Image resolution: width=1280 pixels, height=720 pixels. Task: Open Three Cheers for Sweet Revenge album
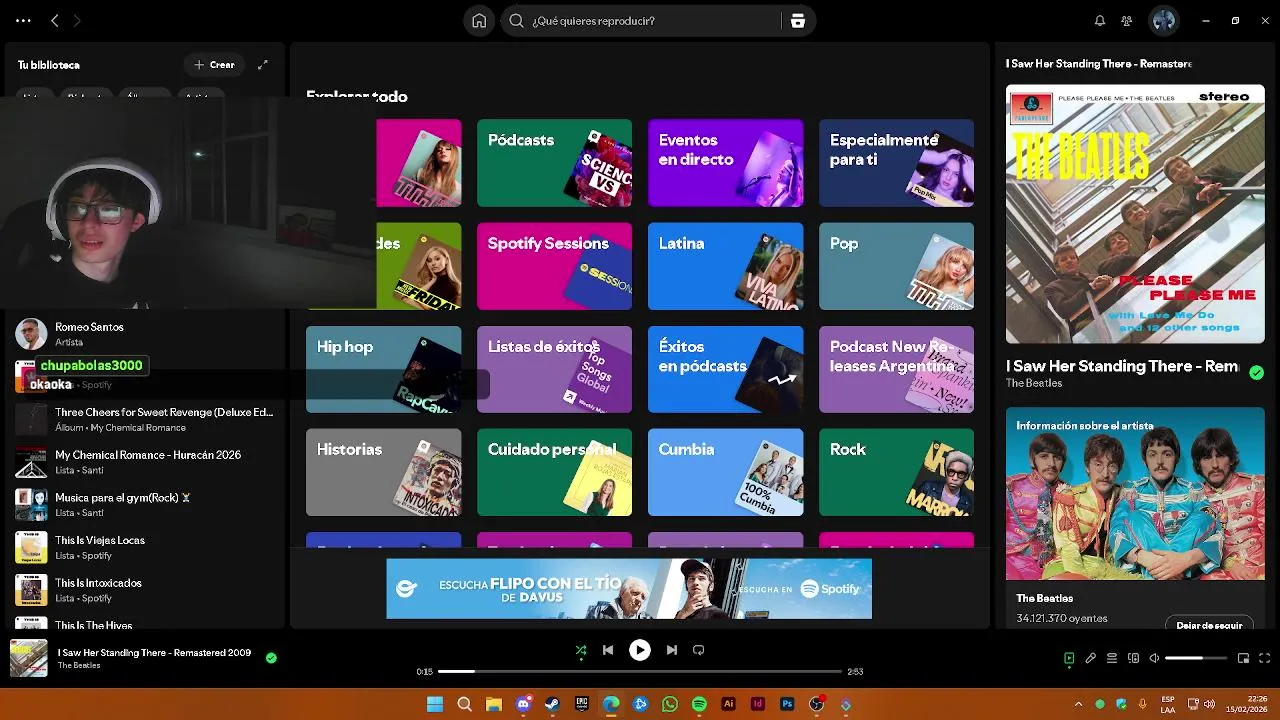[x=145, y=419]
